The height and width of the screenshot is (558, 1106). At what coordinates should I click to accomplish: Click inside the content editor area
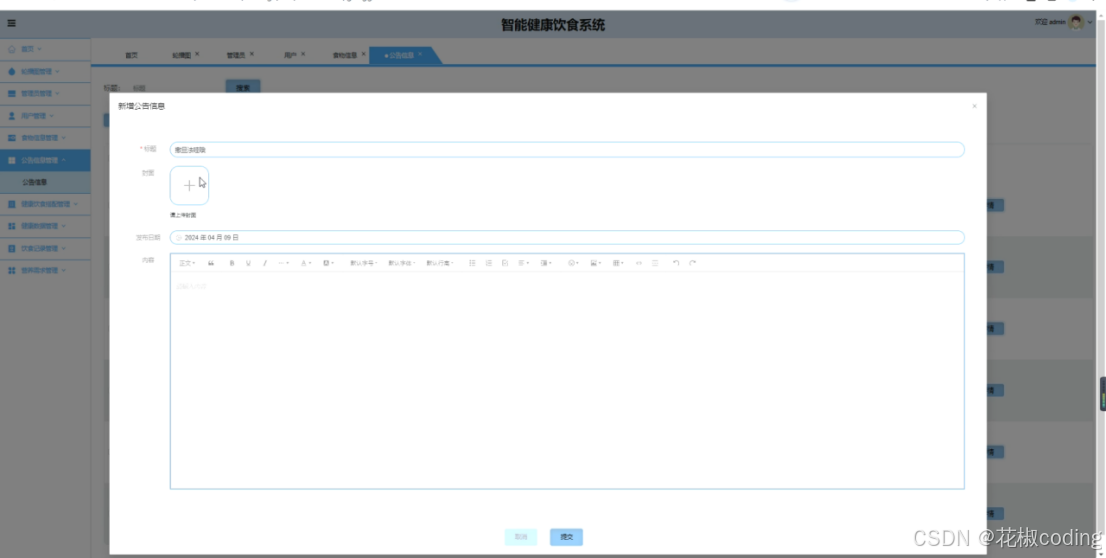pyautogui.click(x=566, y=380)
